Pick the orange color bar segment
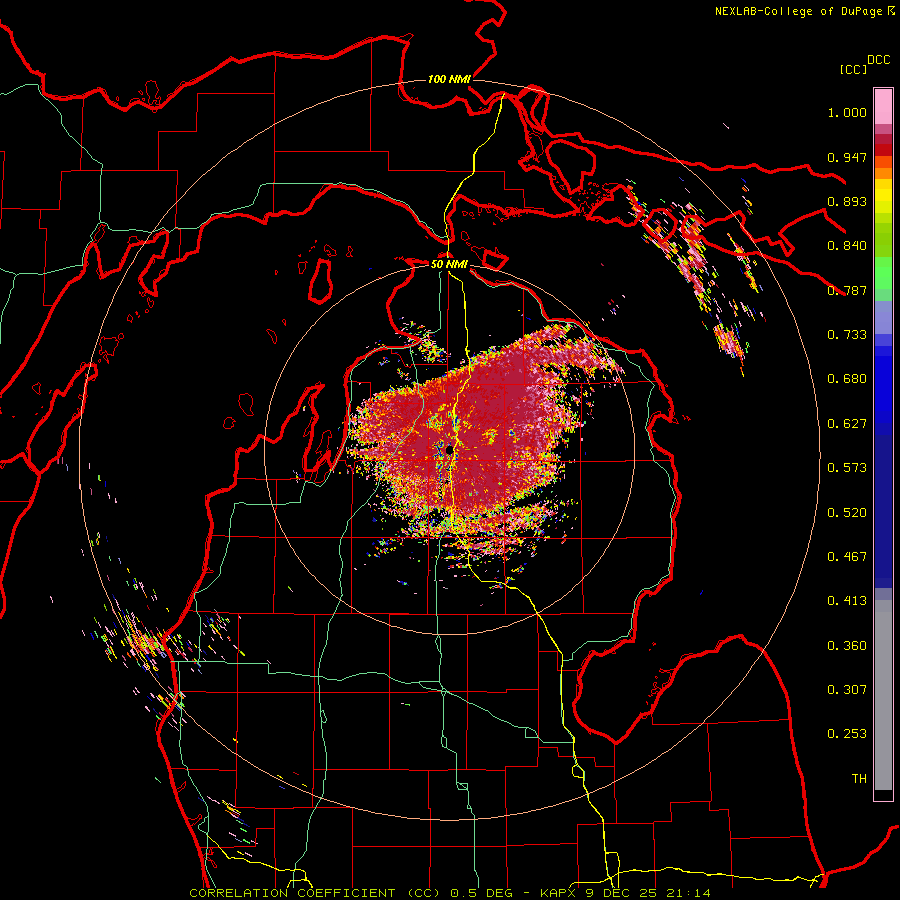 tap(883, 173)
